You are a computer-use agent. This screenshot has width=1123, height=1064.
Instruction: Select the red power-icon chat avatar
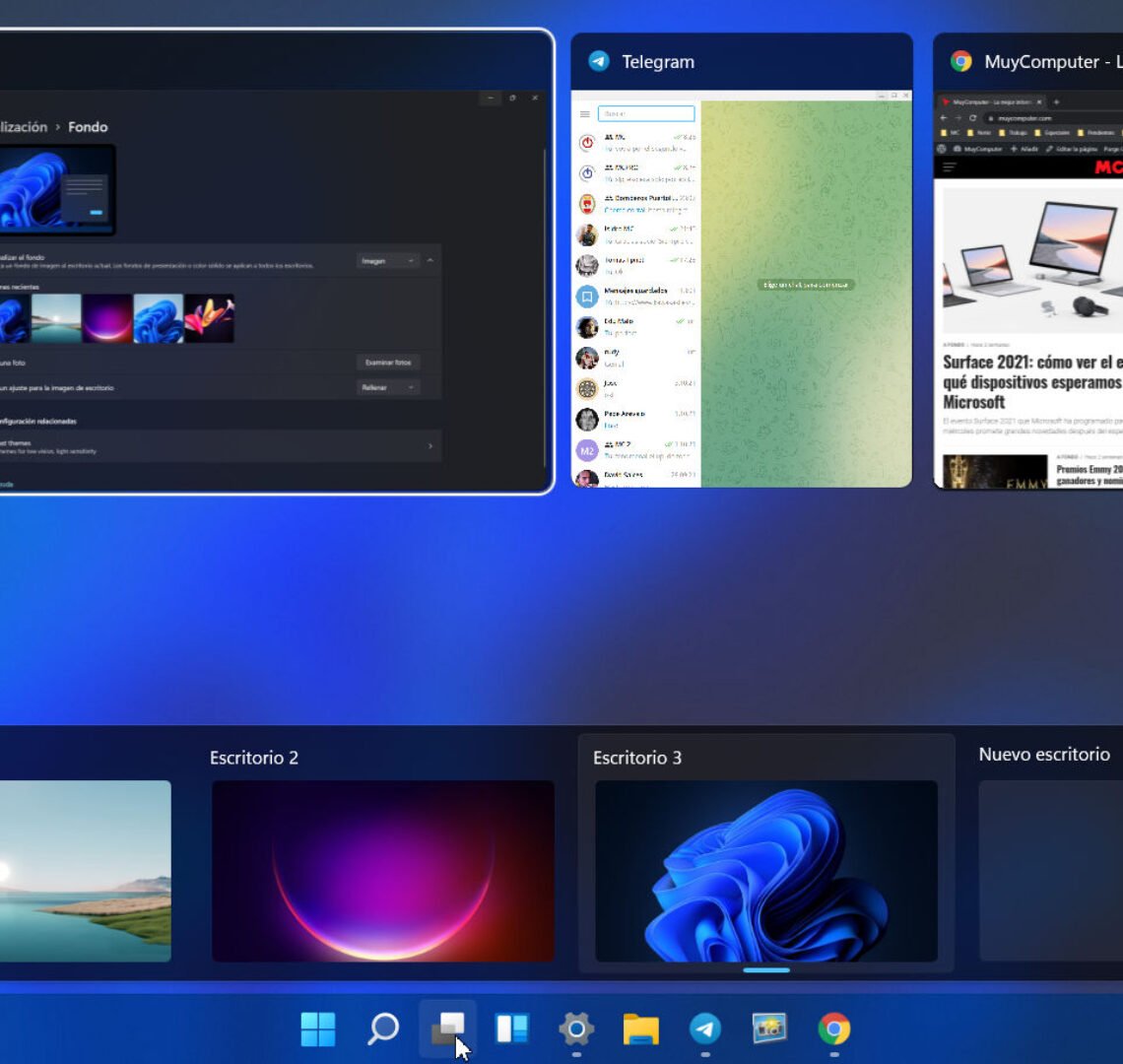point(587,143)
